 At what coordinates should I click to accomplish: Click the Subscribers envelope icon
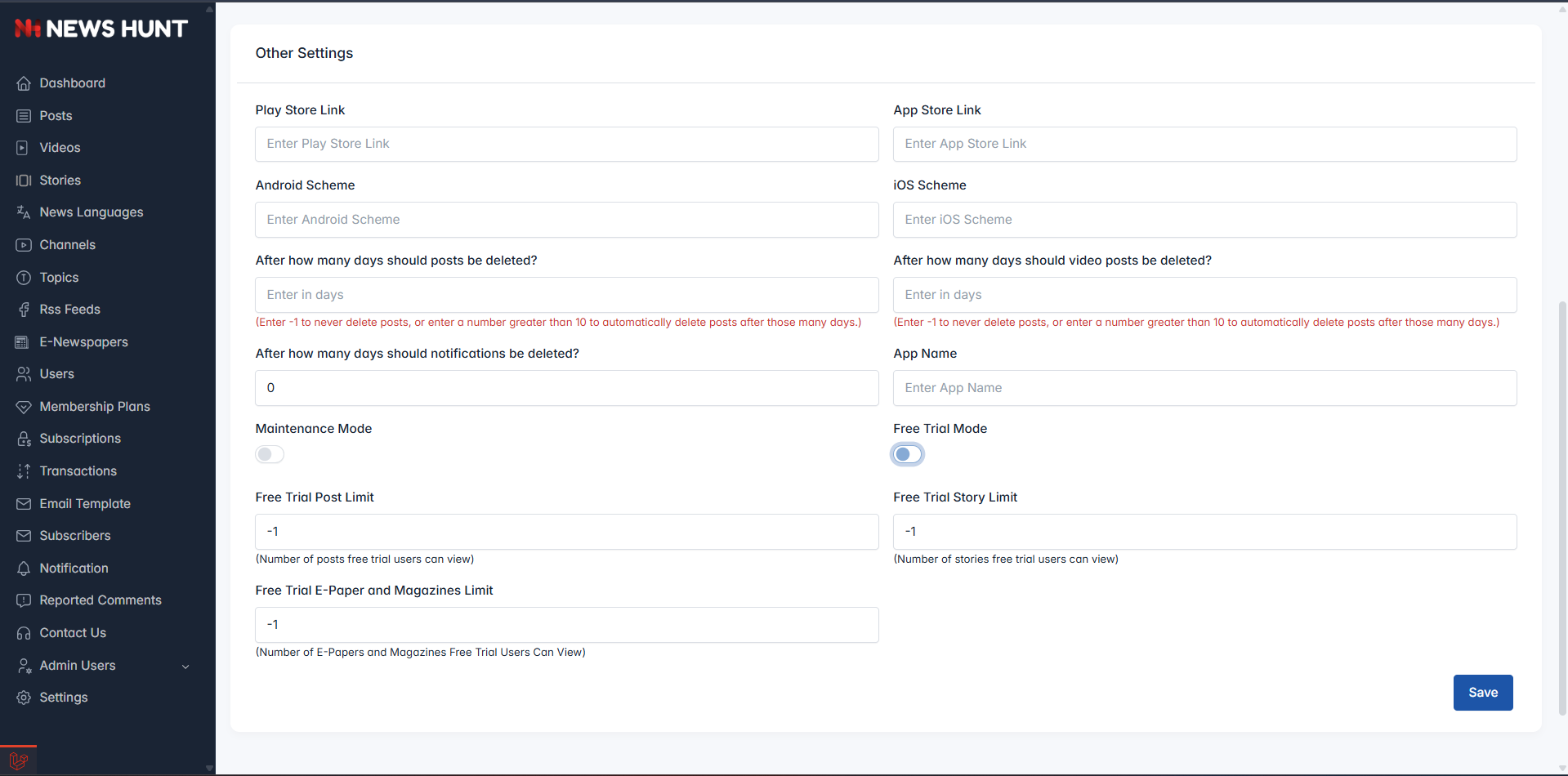pyautogui.click(x=24, y=536)
